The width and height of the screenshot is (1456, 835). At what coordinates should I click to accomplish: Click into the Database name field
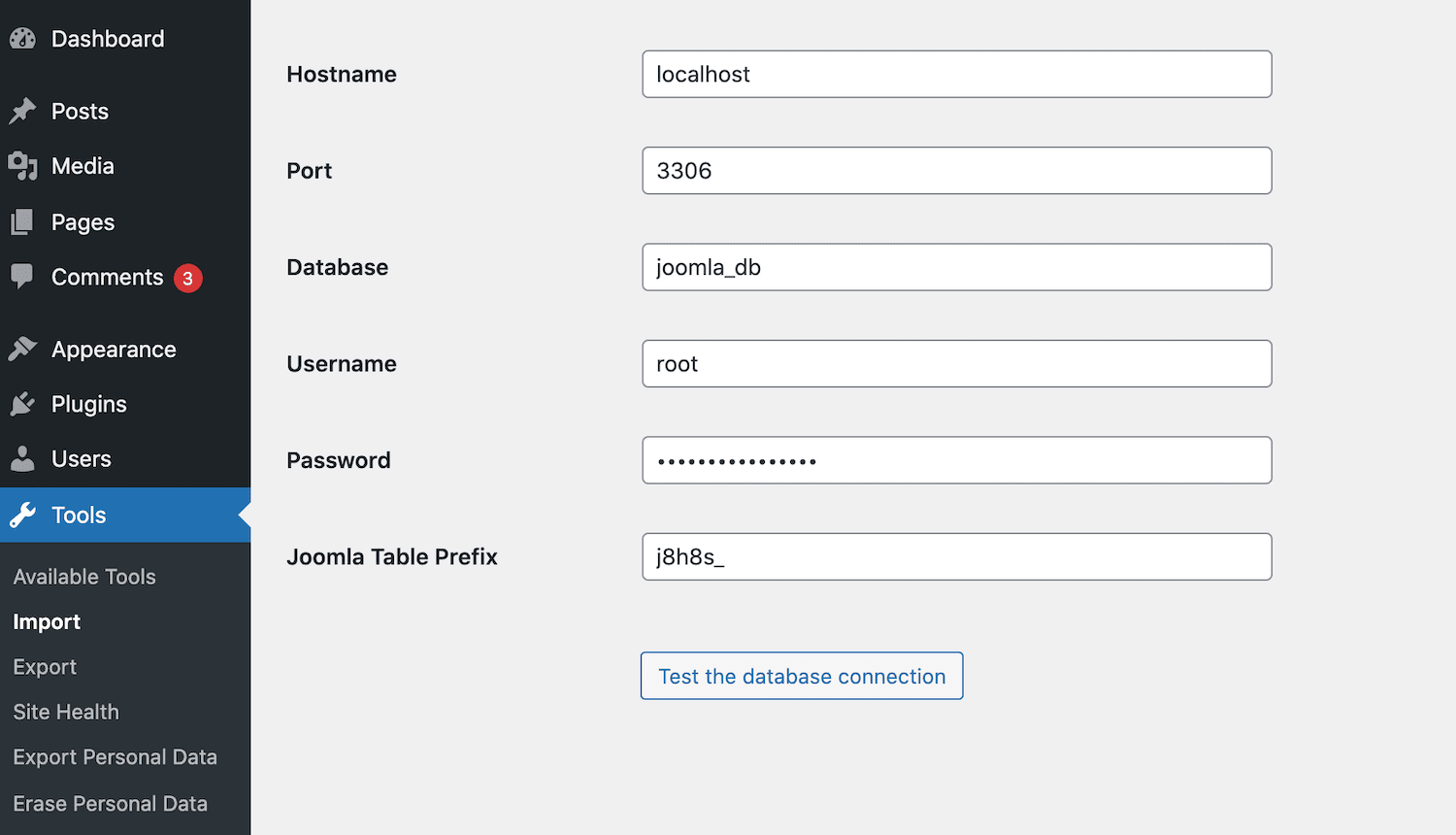pos(956,267)
